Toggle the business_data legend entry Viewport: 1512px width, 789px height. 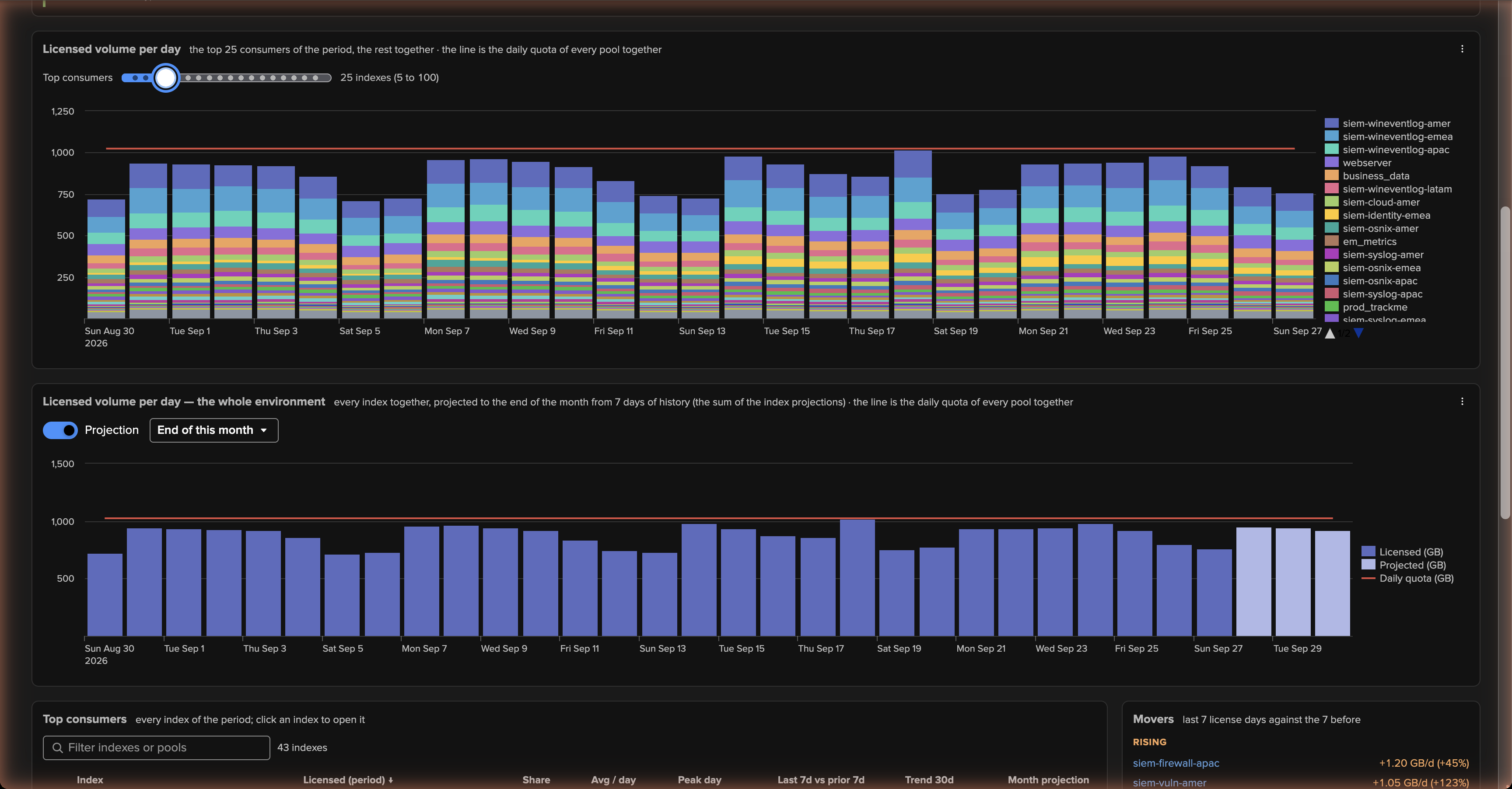1367,176
